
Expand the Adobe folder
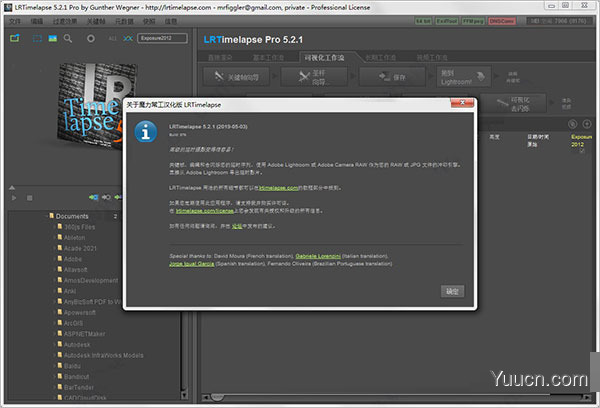pos(54,259)
